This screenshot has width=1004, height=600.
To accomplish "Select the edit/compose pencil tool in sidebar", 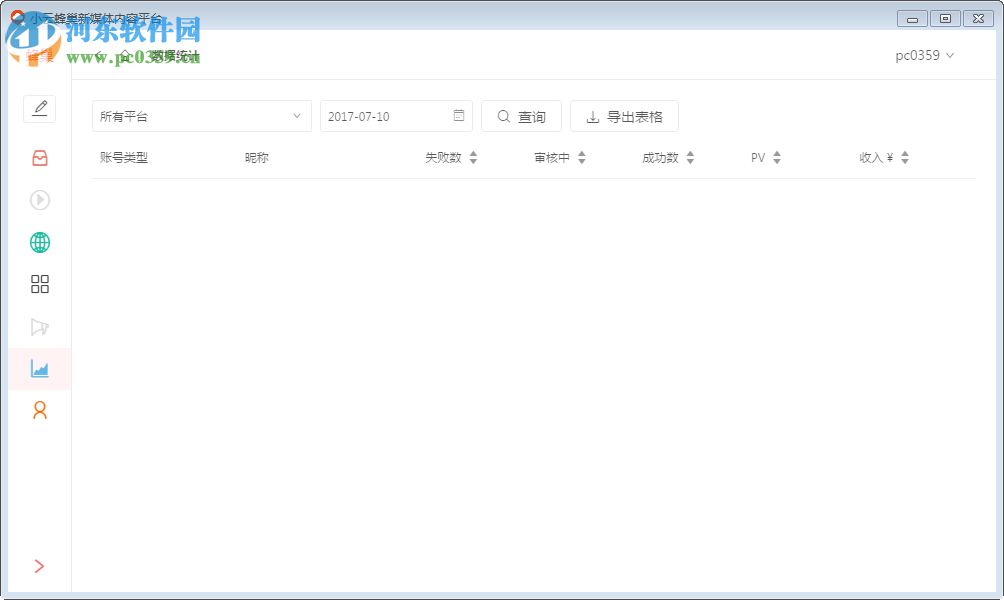I will coord(40,108).
